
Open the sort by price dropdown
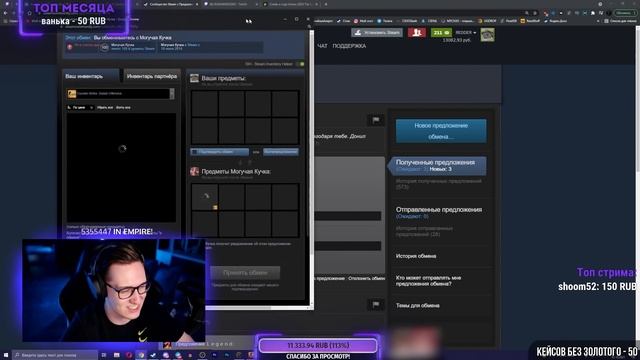tap(80, 108)
